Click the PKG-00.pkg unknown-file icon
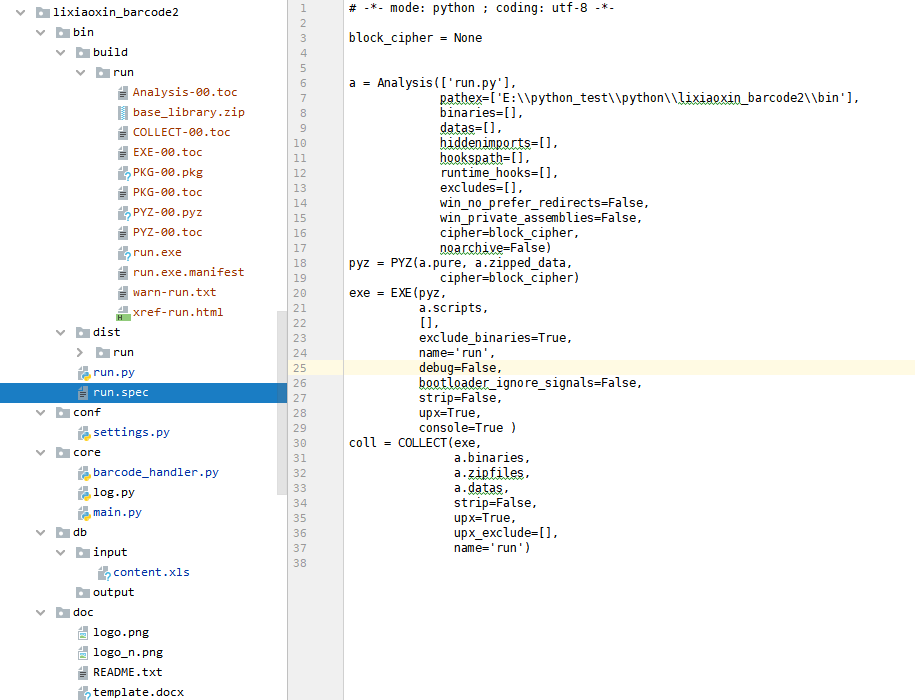 click(123, 173)
